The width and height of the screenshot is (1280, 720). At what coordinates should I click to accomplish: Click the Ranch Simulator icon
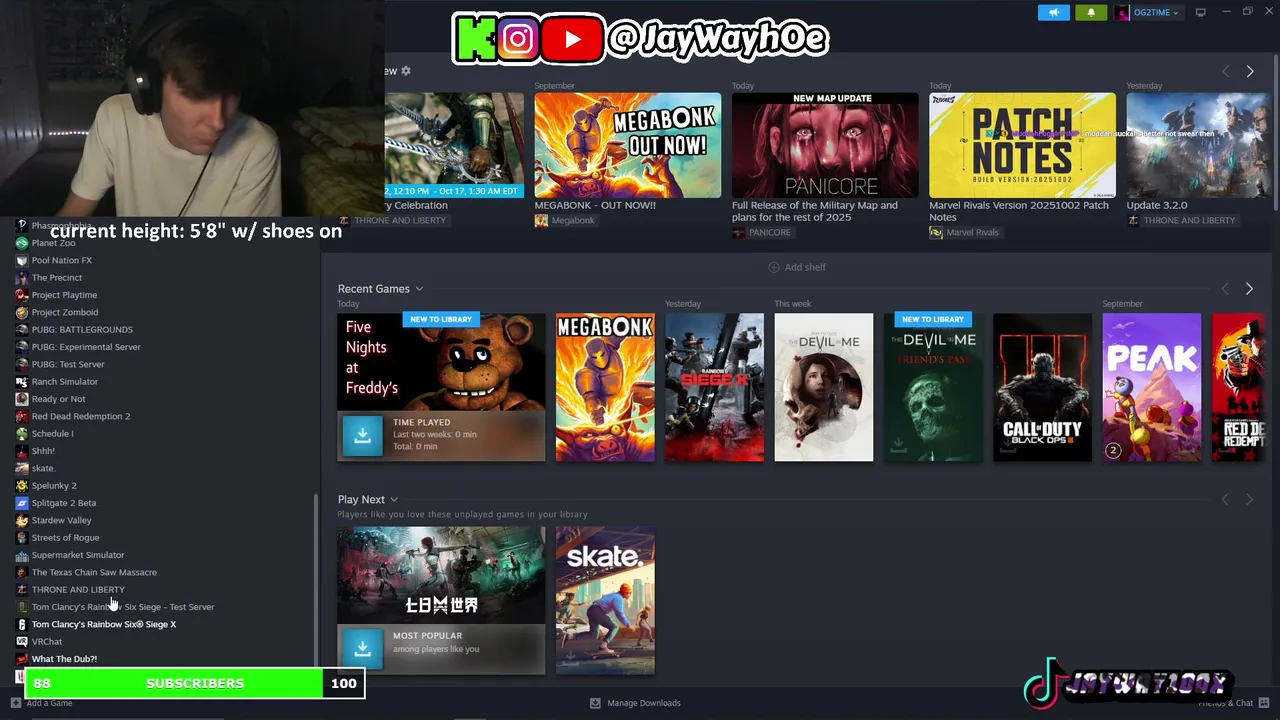[22, 381]
